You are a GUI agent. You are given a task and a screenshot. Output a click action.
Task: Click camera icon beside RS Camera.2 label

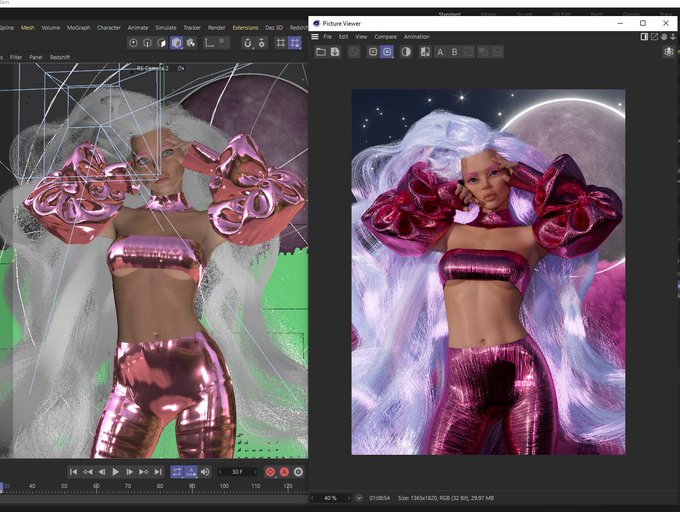coord(181,68)
